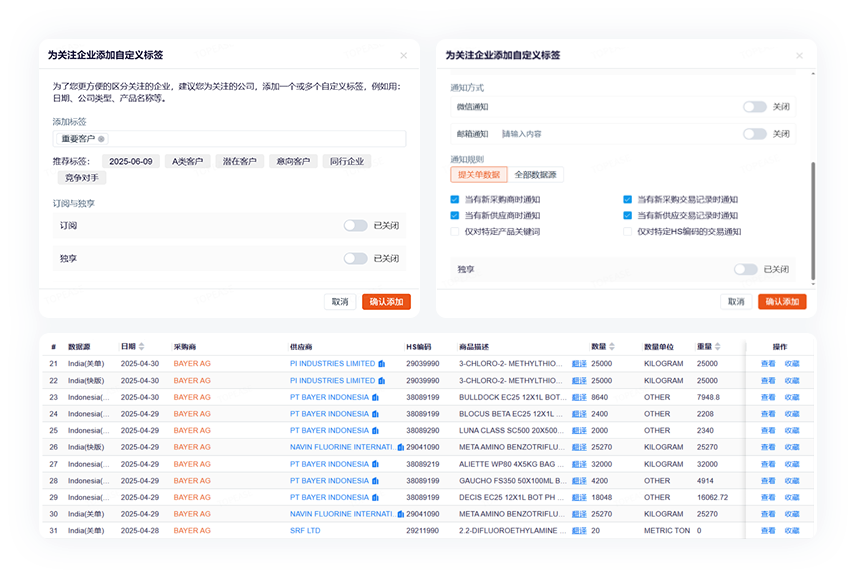857x579 pixels.
Task: Click company icon next to NAVIN FLUORINE in row 26
Action: pos(399,447)
